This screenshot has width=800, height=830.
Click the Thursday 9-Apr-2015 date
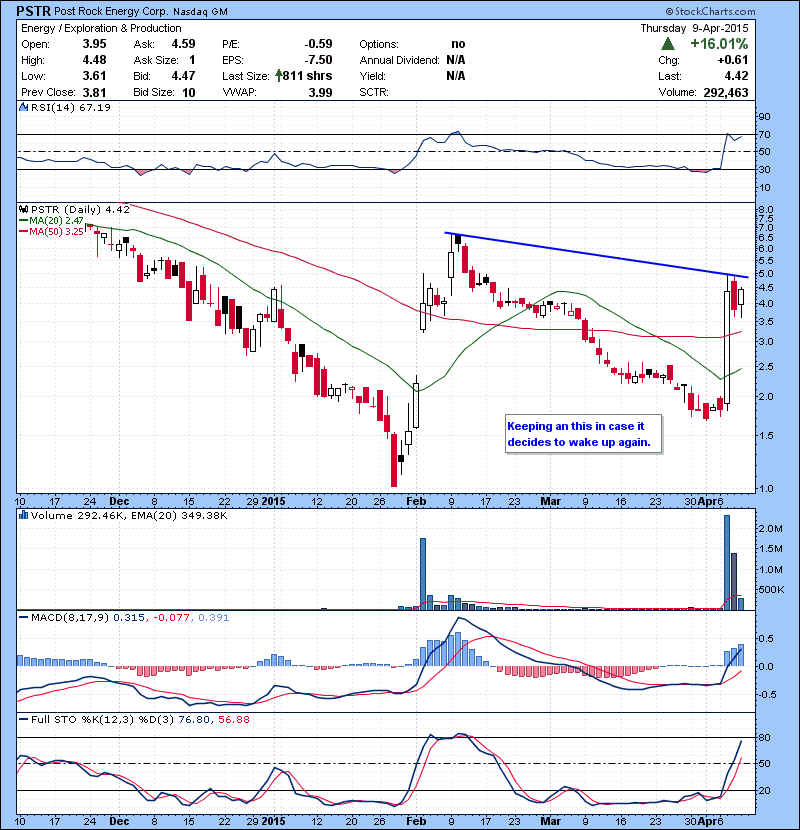coord(694,28)
